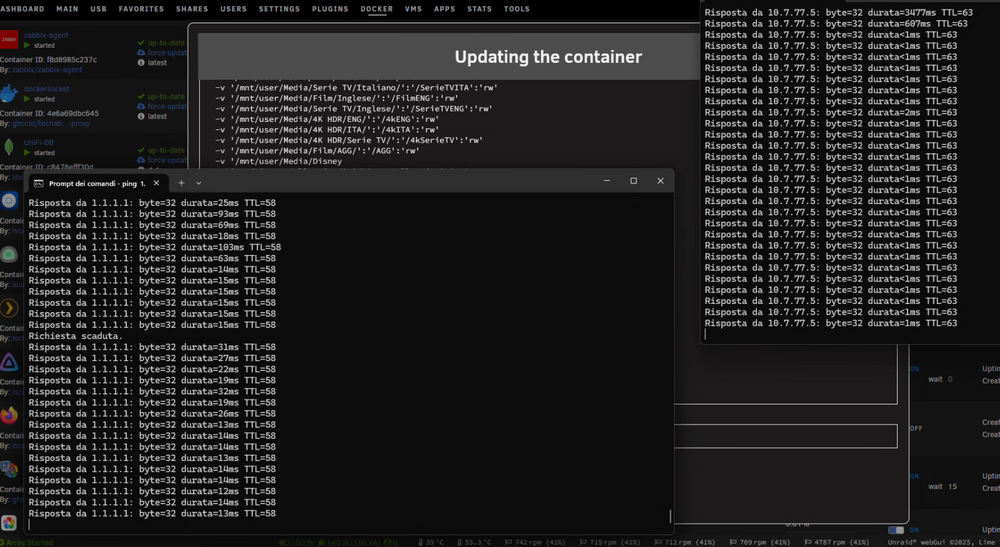Open the USB tab
Image resolution: width=1000 pixels, height=547 pixels.
[98, 9]
